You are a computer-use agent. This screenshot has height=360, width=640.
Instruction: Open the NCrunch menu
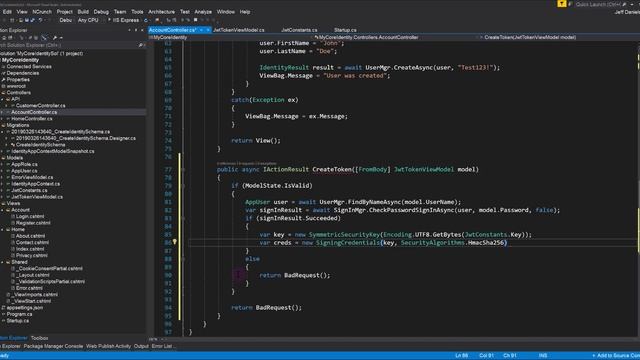(42, 12)
